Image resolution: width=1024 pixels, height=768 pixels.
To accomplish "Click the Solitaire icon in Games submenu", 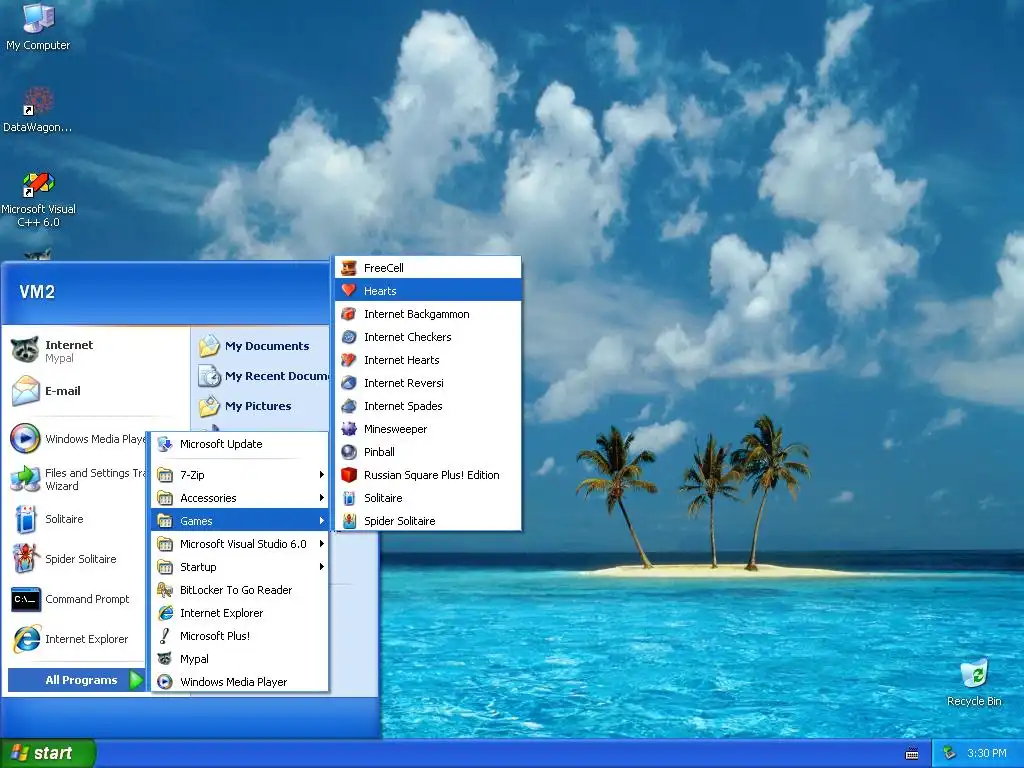I will coord(349,498).
